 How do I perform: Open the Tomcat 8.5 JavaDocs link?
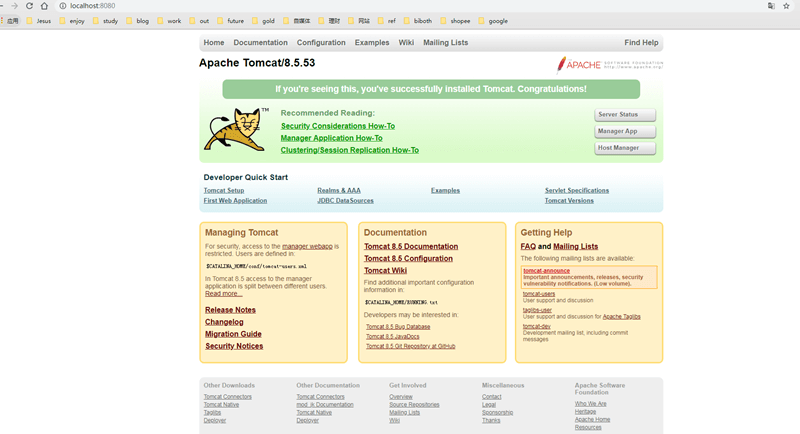point(392,337)
